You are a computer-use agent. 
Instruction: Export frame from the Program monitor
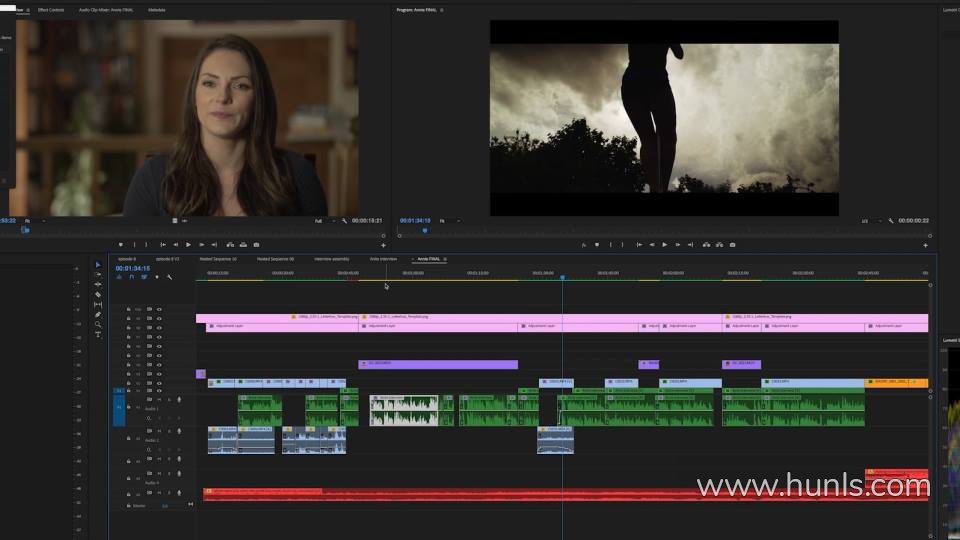[x=733, y=245]
